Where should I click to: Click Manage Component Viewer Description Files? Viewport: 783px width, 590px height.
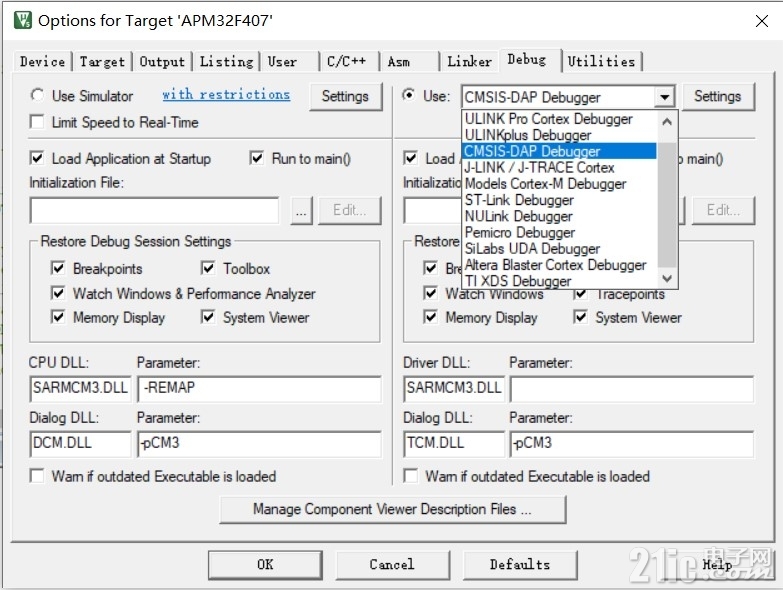point(392,510)
